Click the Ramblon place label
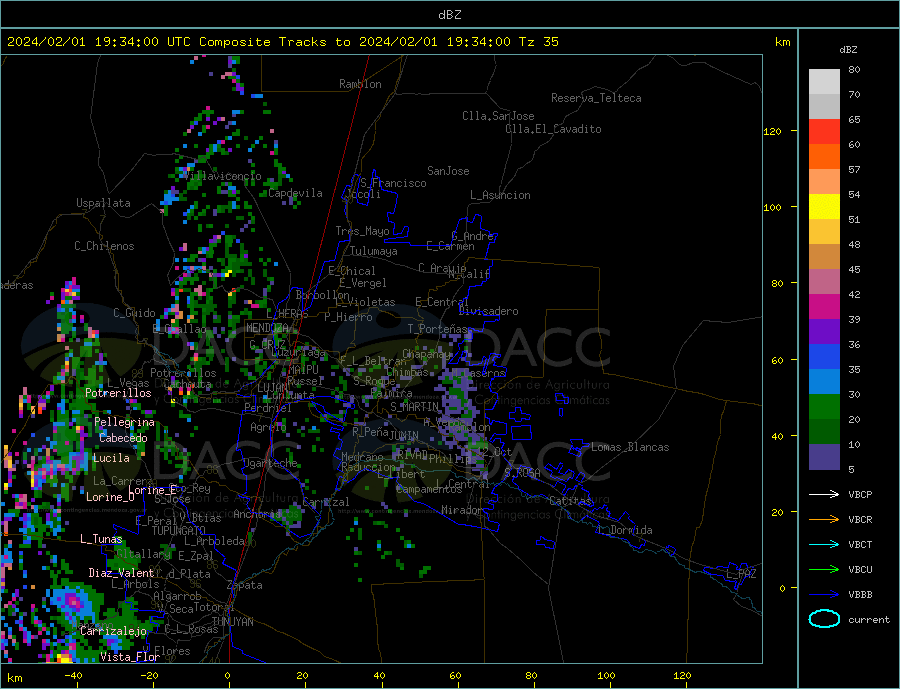 click(x=360, y=84)
